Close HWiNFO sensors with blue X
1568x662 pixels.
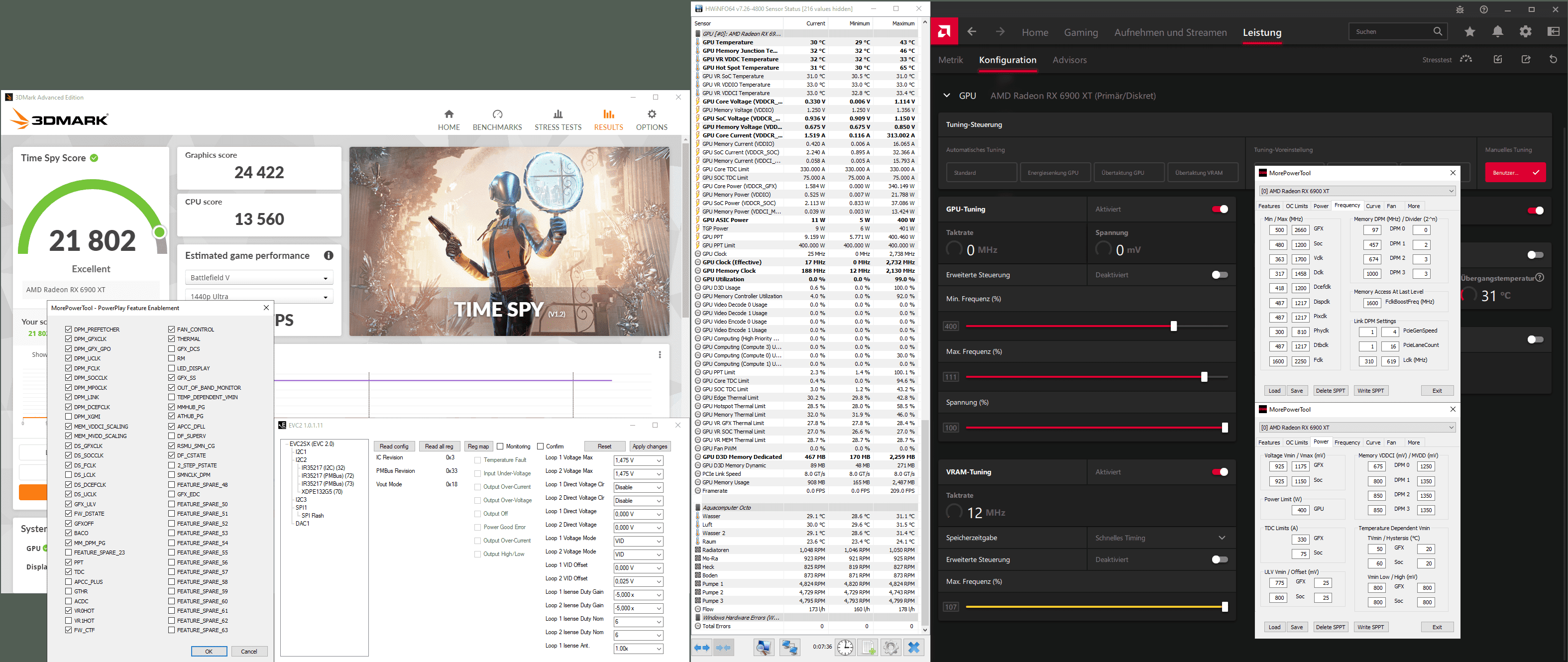tap(913, 648)
